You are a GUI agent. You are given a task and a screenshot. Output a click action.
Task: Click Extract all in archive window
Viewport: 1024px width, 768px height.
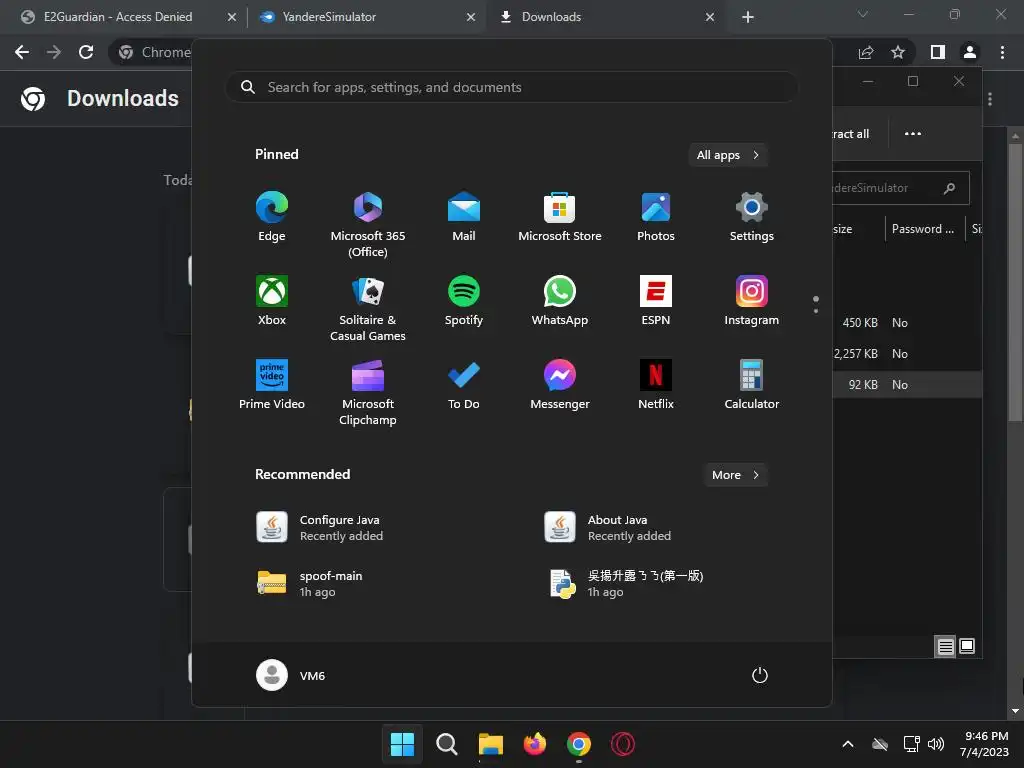point(850,134)
